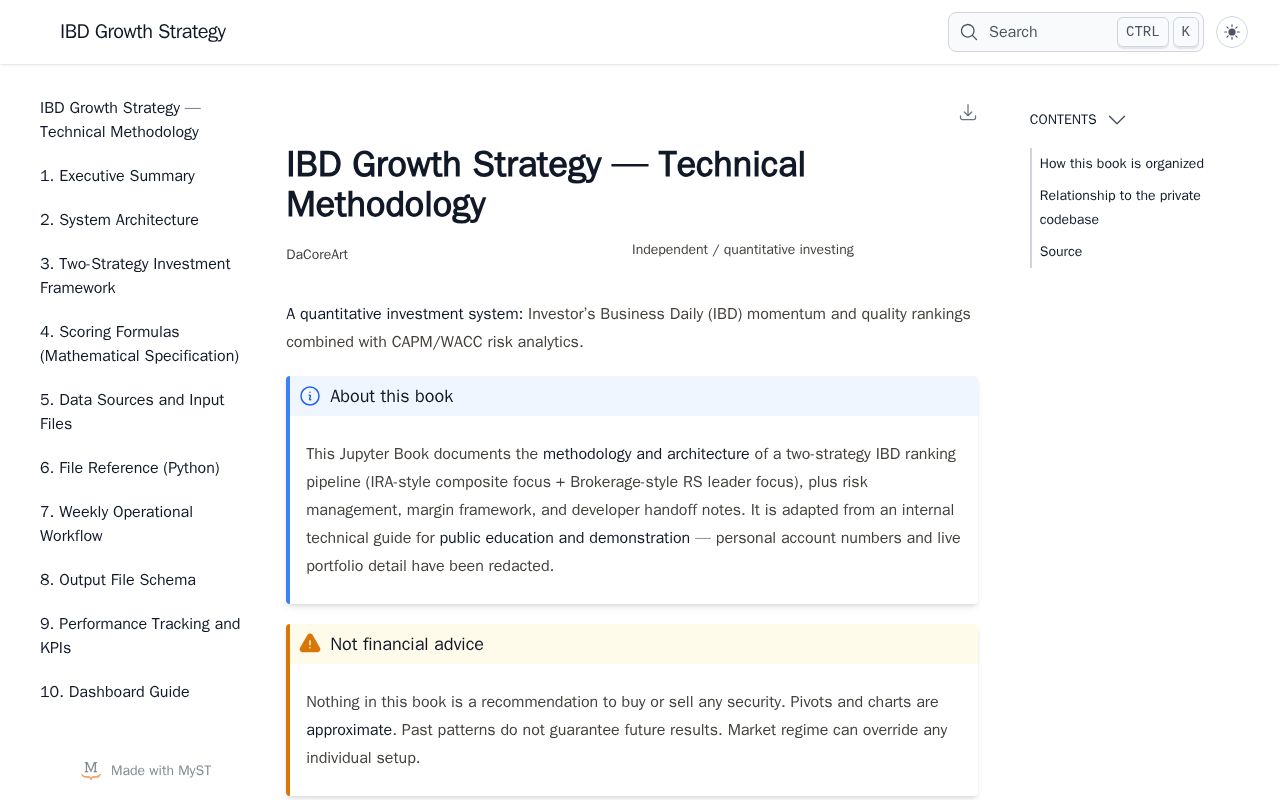Open the 1. Executive Summary chapter
1280x800 pixels.
117,176
